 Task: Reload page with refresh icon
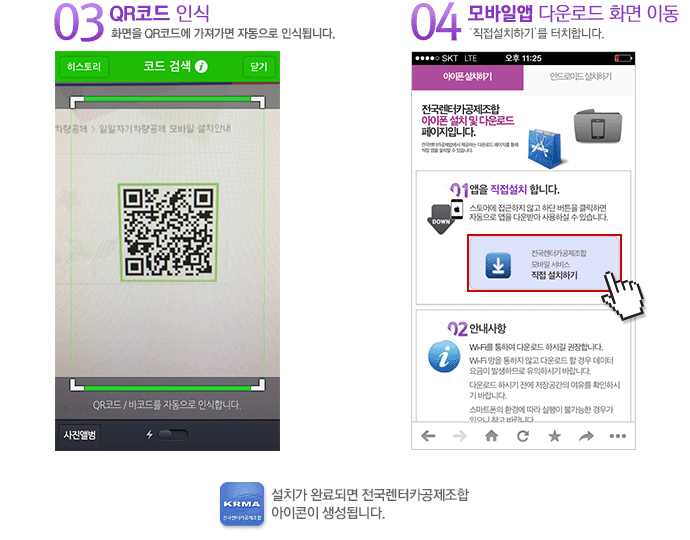click(x=523, y=436)
